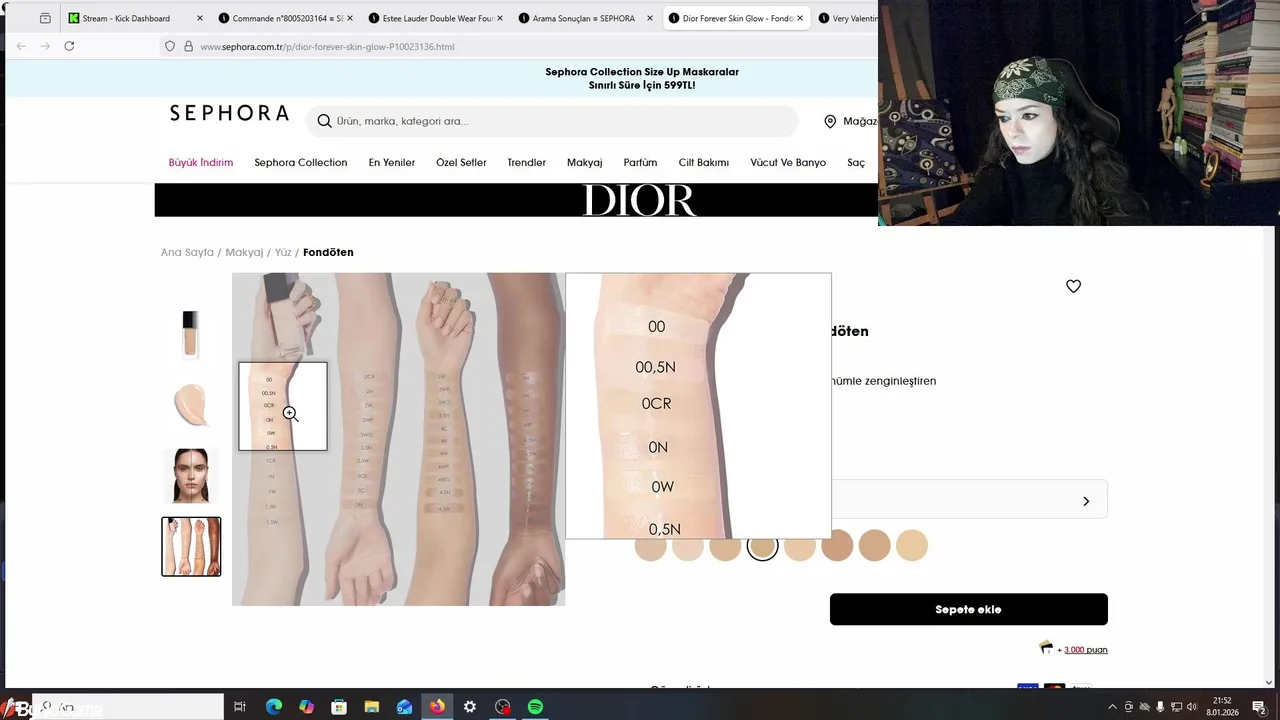Image resolution: width=1280 pixels, height=720 pixels.
Task: Show hidden system tray icons
Action: coord(1112,707)
